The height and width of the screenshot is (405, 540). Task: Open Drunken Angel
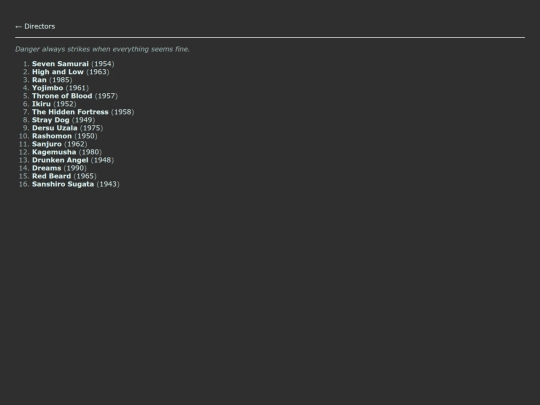click(60, 160)
